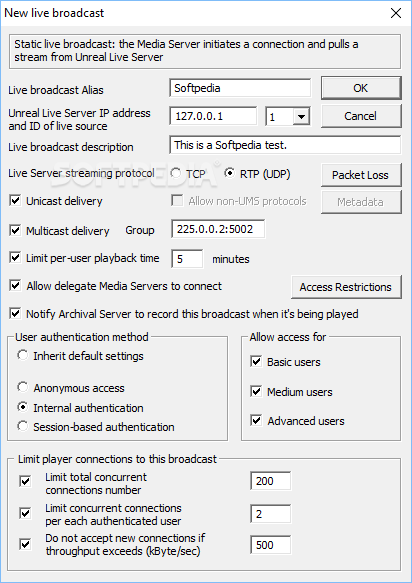Select TCP streaming protocol
This screenshot has height=583, width=412.
coord(188,174)
